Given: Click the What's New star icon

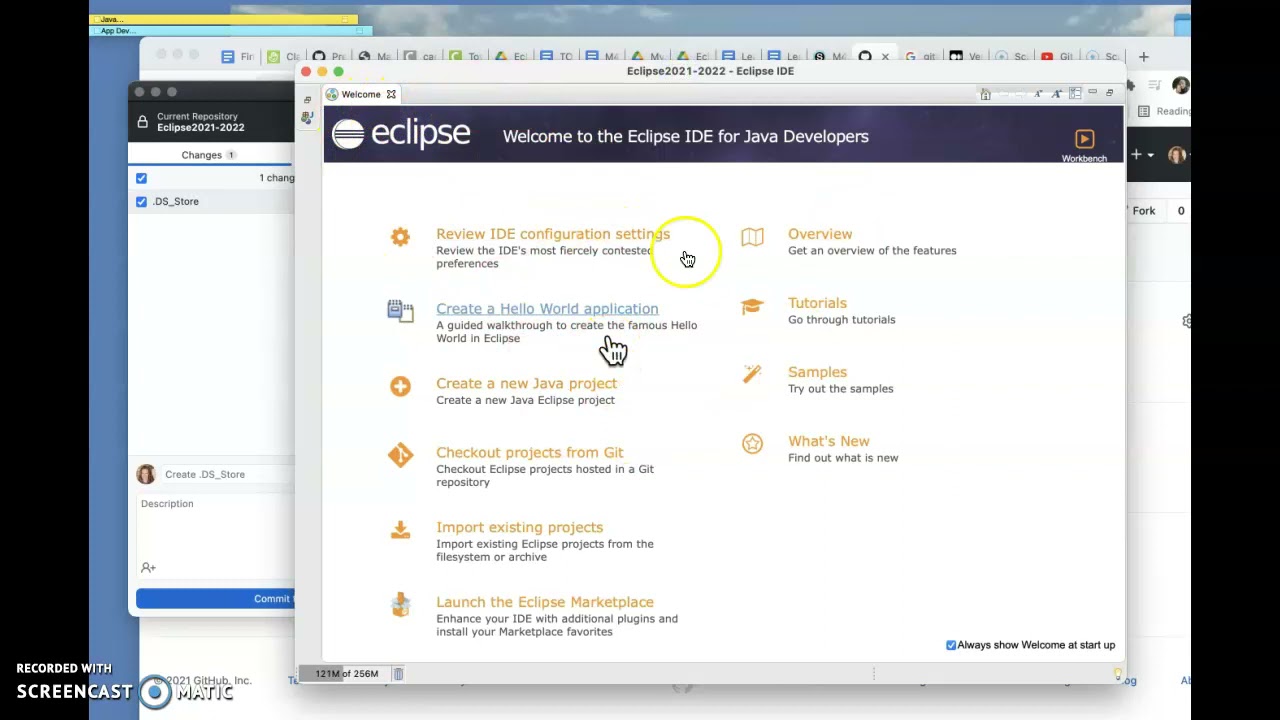Looking at the screenshot, I should click(x=752, y=443).
